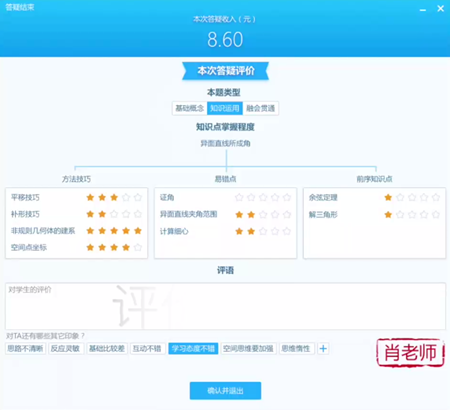Select the 融会贯通 question type
The width and height of the screenshot is (450, 410).
coord(261,108)
